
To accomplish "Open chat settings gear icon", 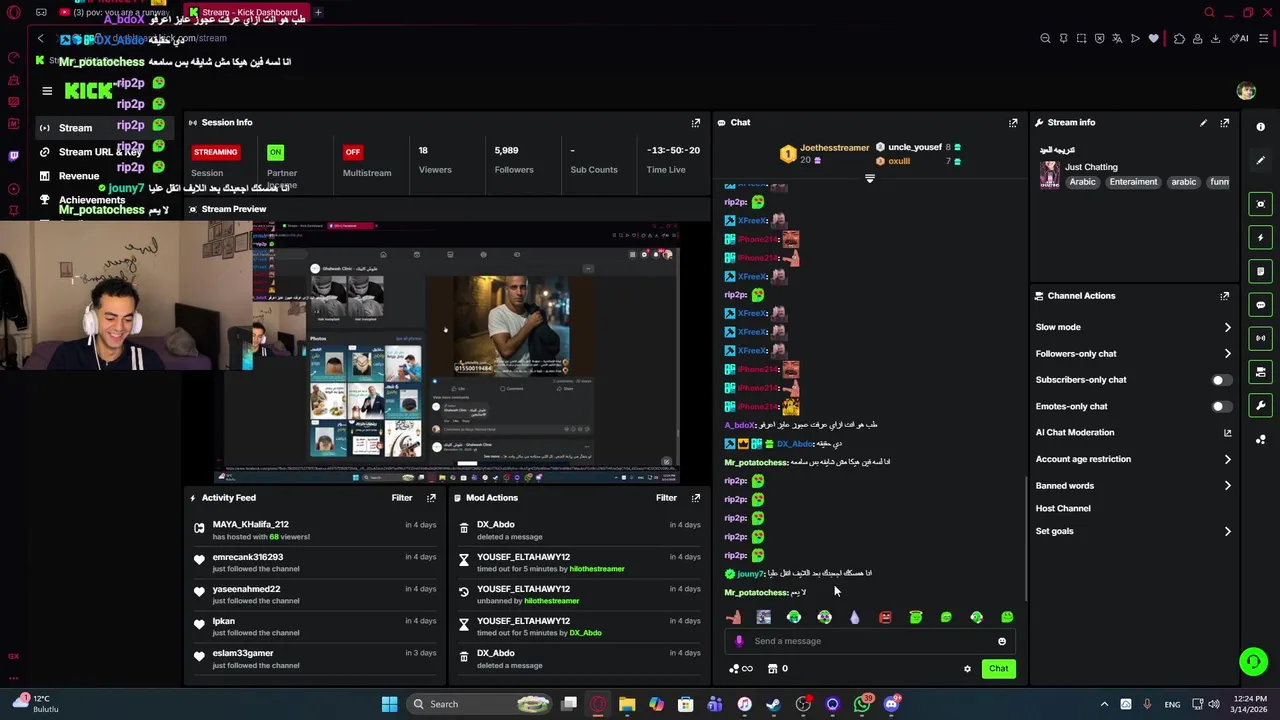I will pos(967,669).
